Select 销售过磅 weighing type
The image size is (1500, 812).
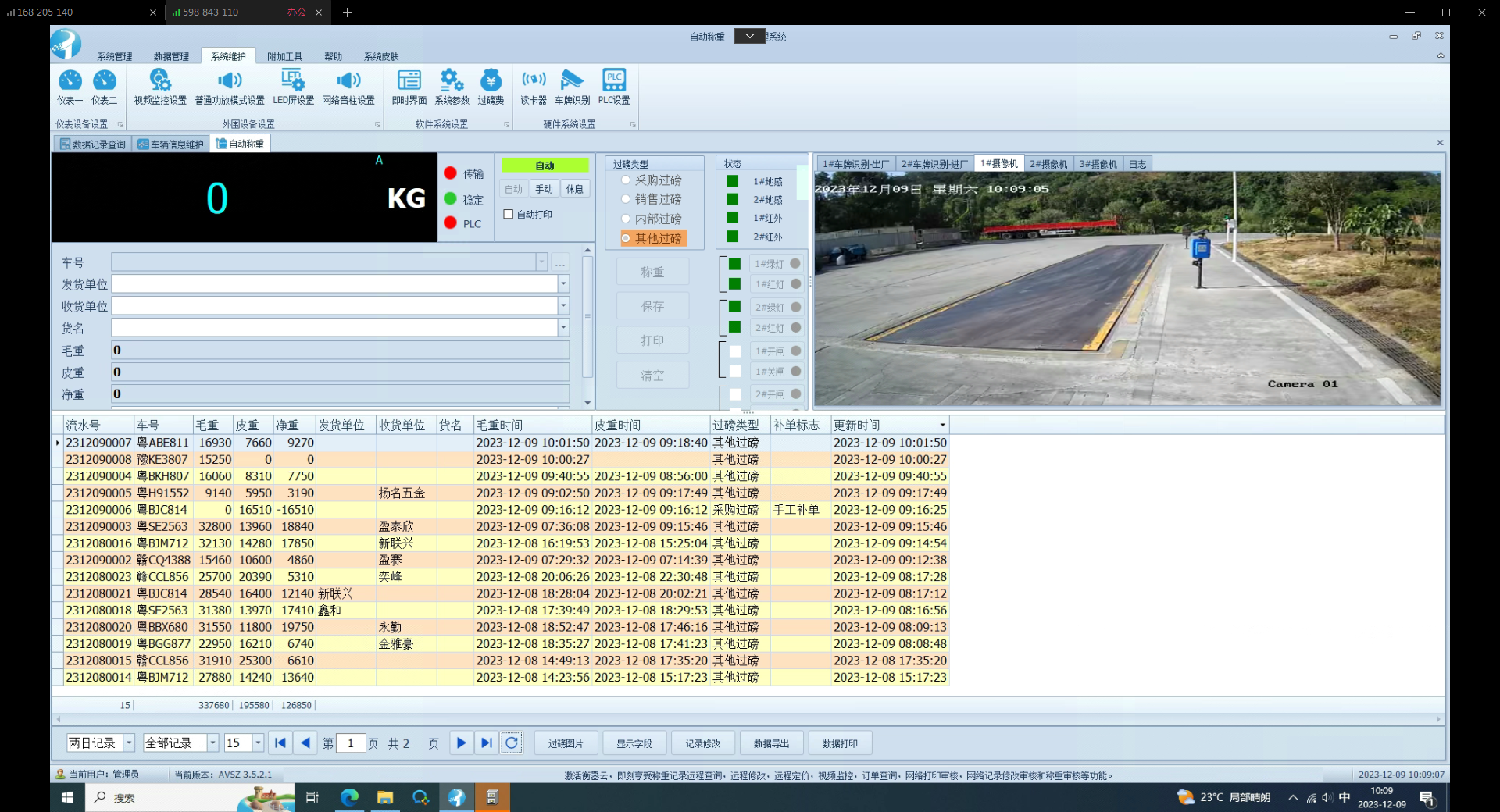pos(652,199)
